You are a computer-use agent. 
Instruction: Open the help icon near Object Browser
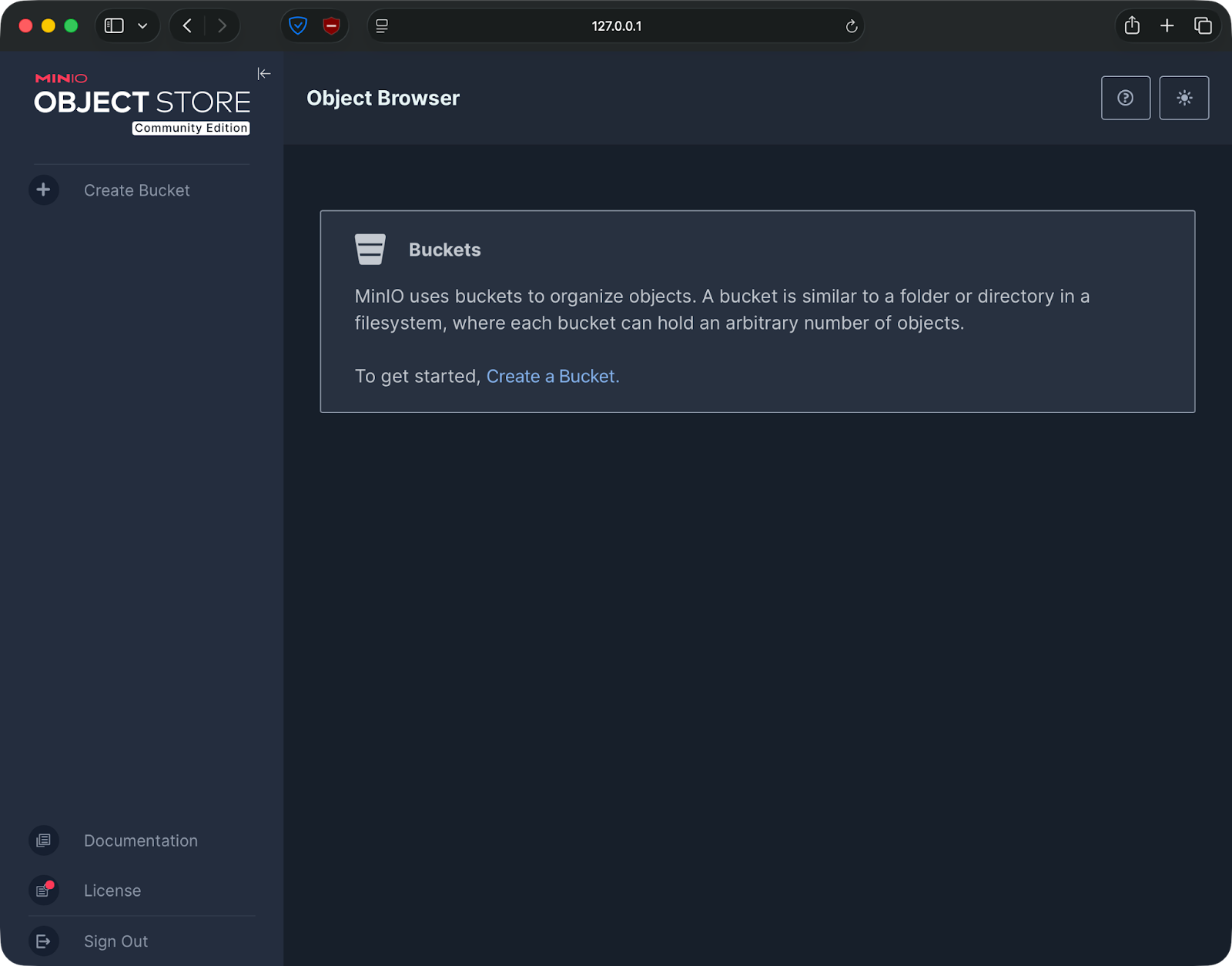point(1125,98)
